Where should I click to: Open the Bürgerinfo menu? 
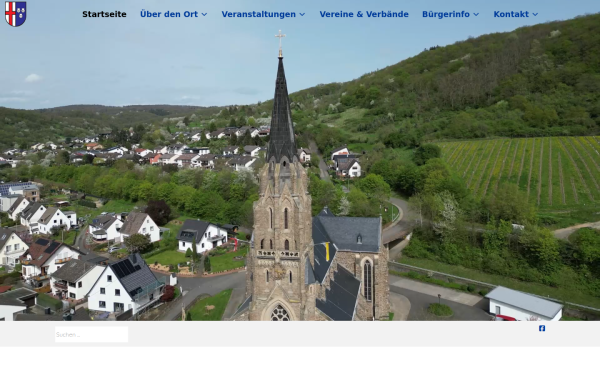(446, 14)
